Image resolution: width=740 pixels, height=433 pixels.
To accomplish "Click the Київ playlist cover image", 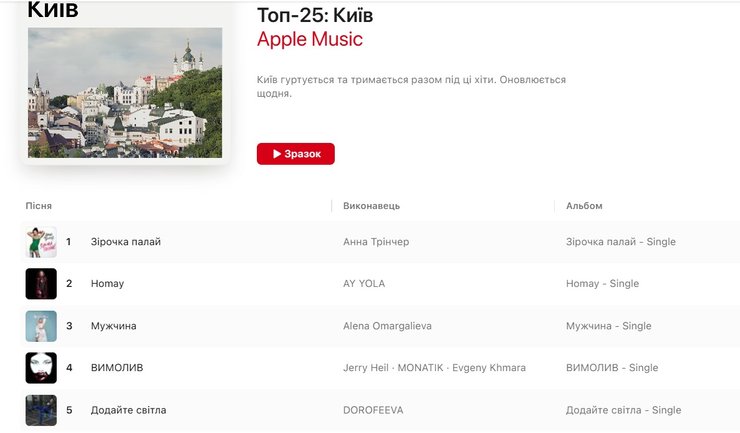I will pos(125,92).
